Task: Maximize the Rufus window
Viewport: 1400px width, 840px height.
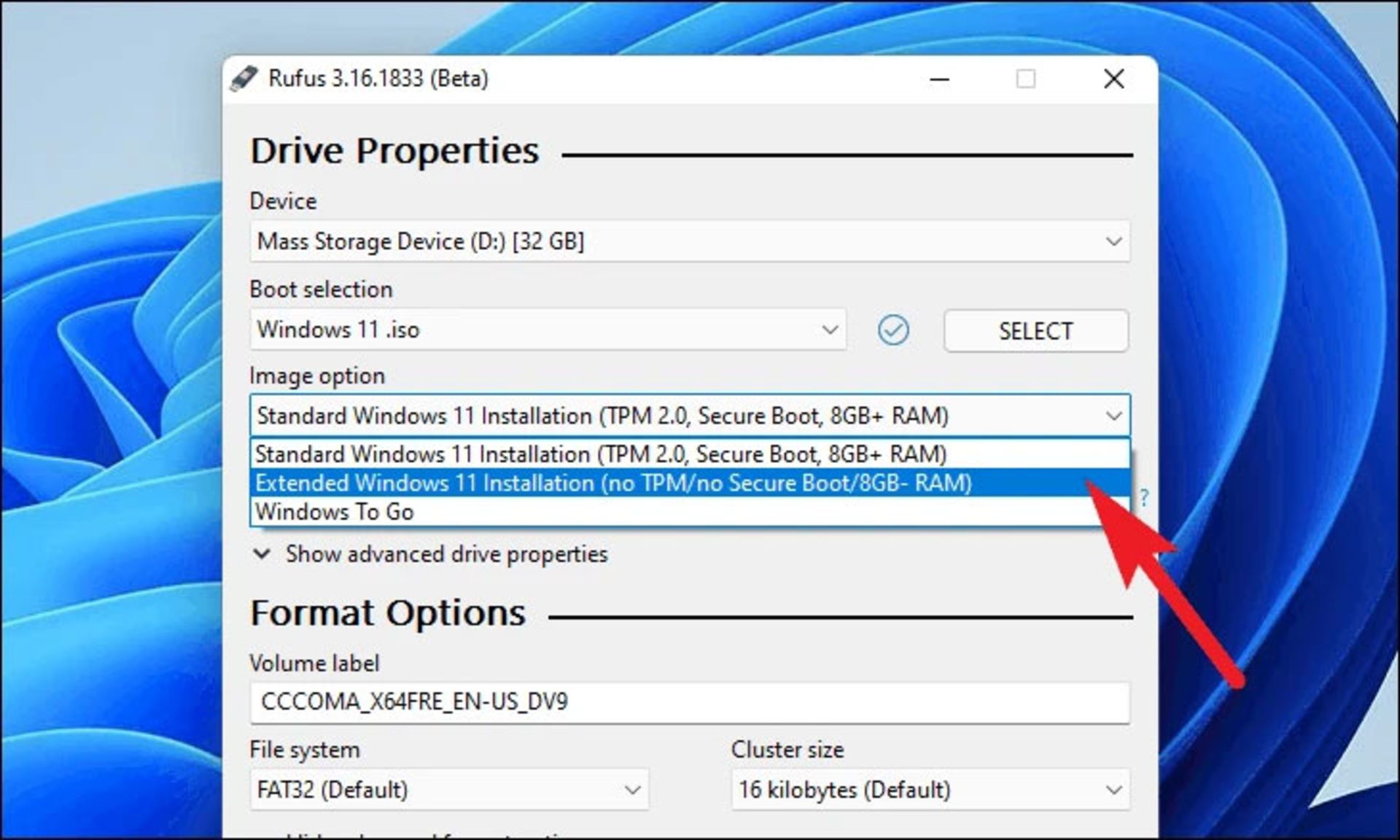Action: point(1025,79)
